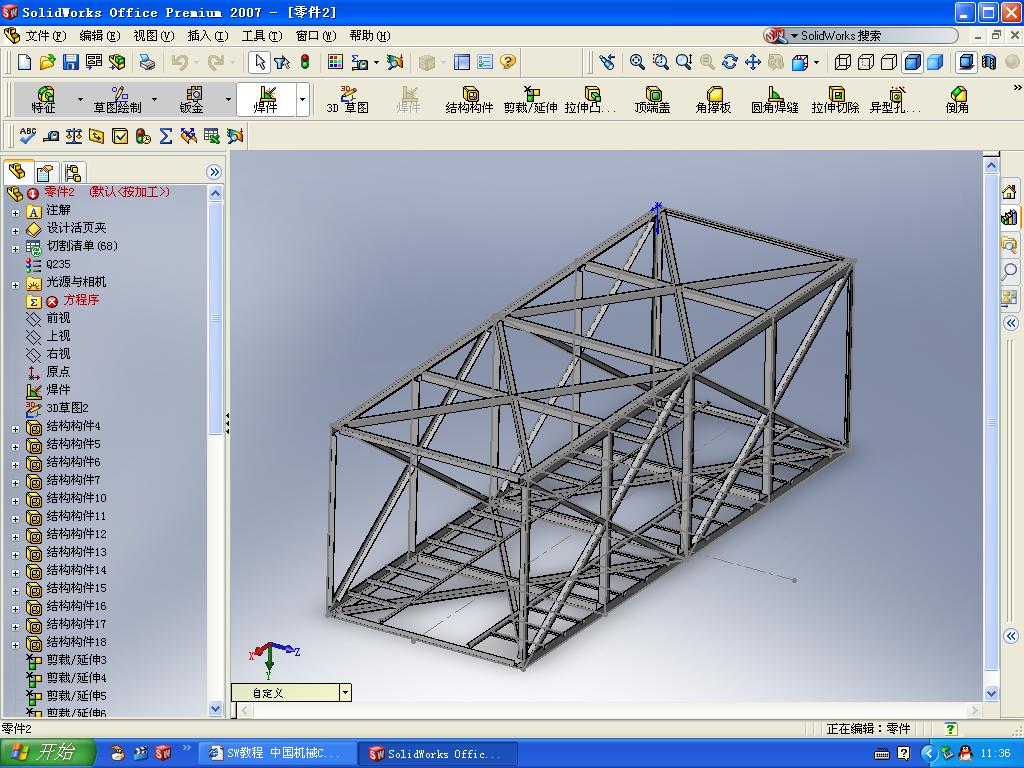
Task: Create a new document with the New icon
Action: 24,62
